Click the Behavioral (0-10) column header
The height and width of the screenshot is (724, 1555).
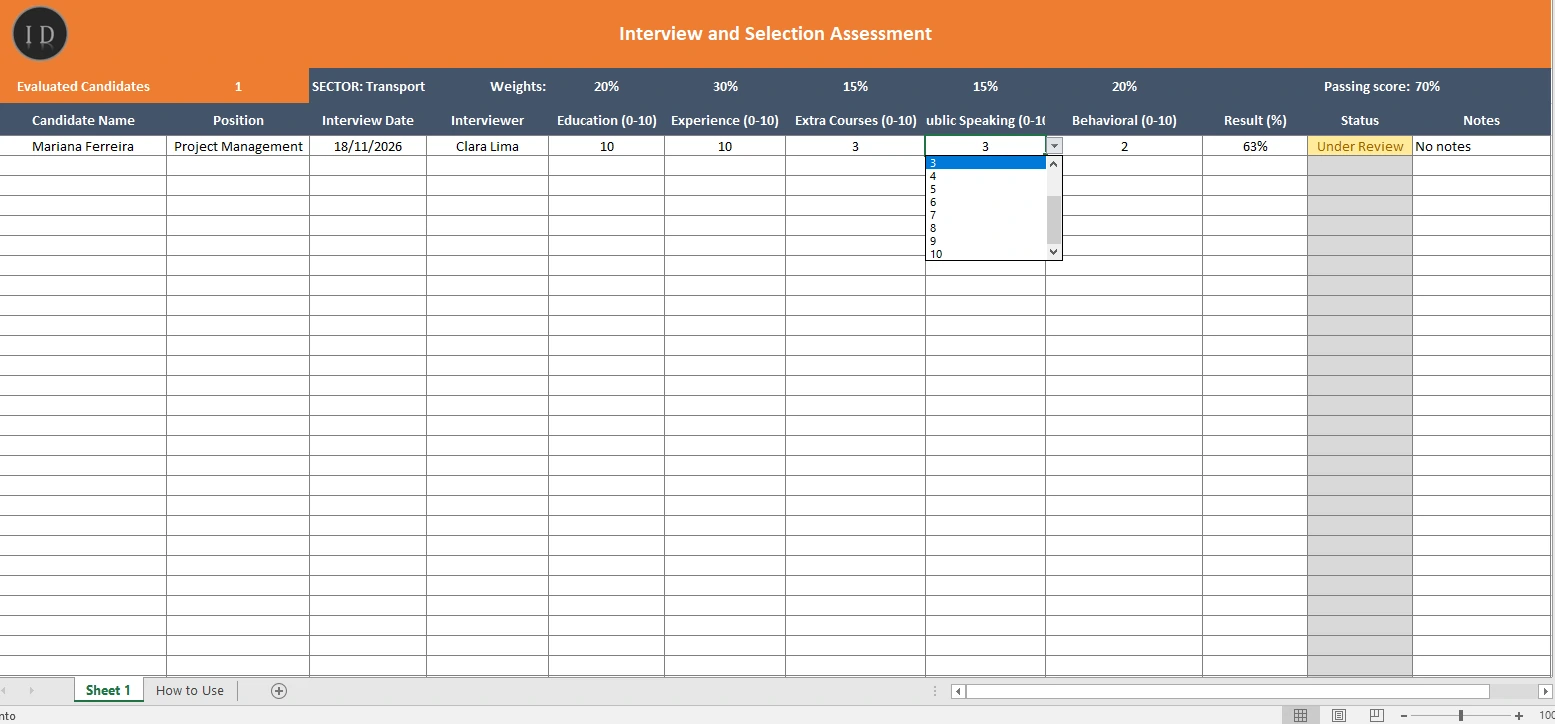(1124, 120)
